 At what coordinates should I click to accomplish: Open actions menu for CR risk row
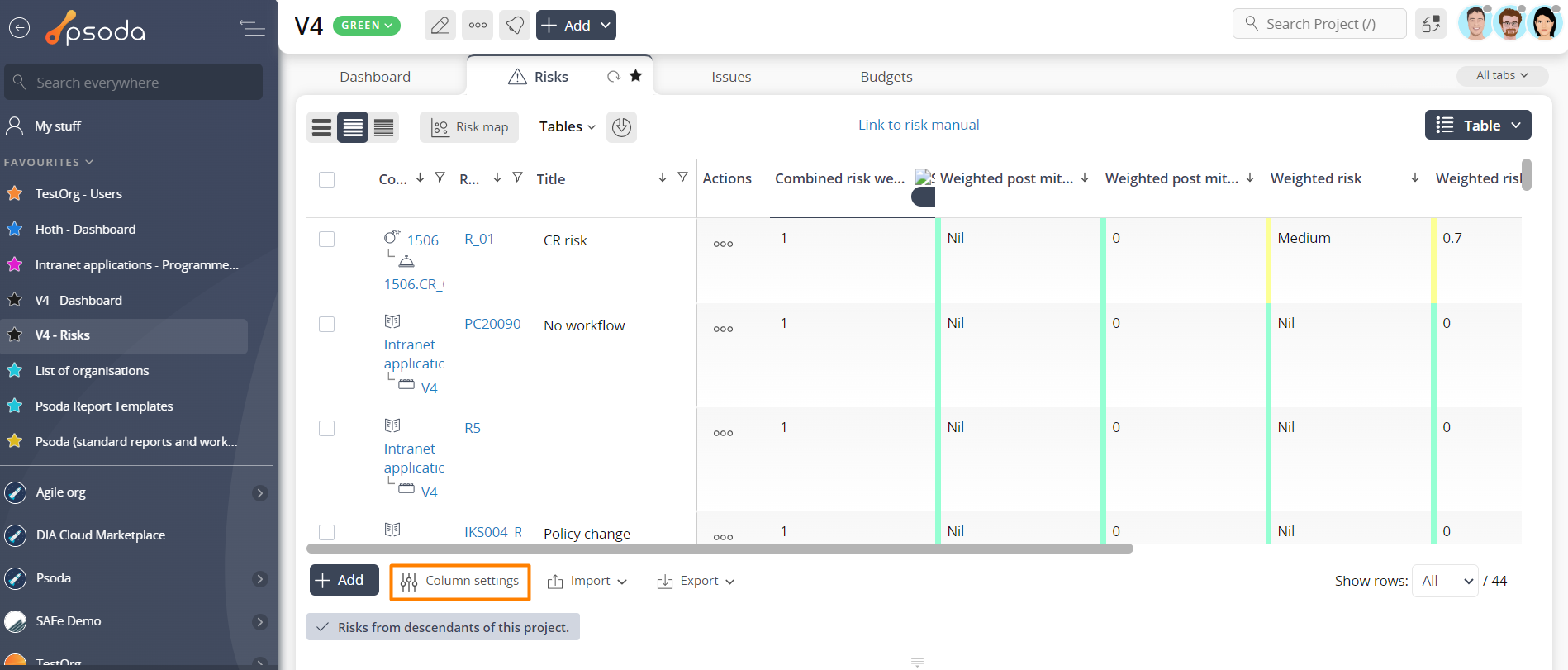(x=723, y=244)
